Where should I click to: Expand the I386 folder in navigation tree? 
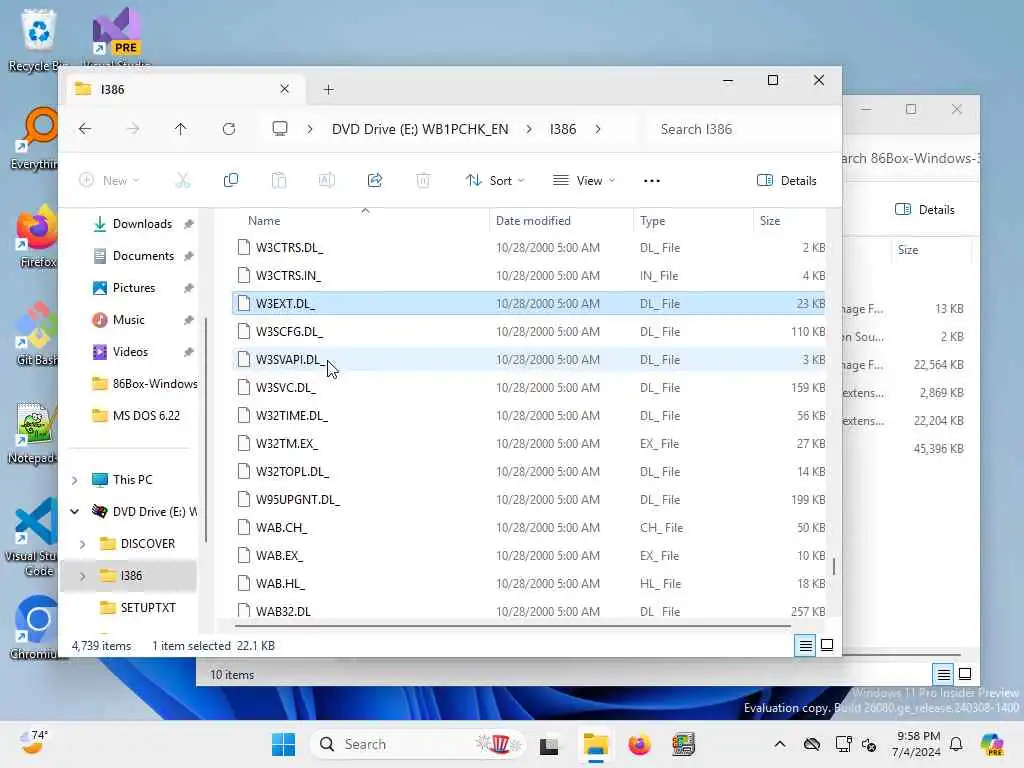tap(82, 576)
